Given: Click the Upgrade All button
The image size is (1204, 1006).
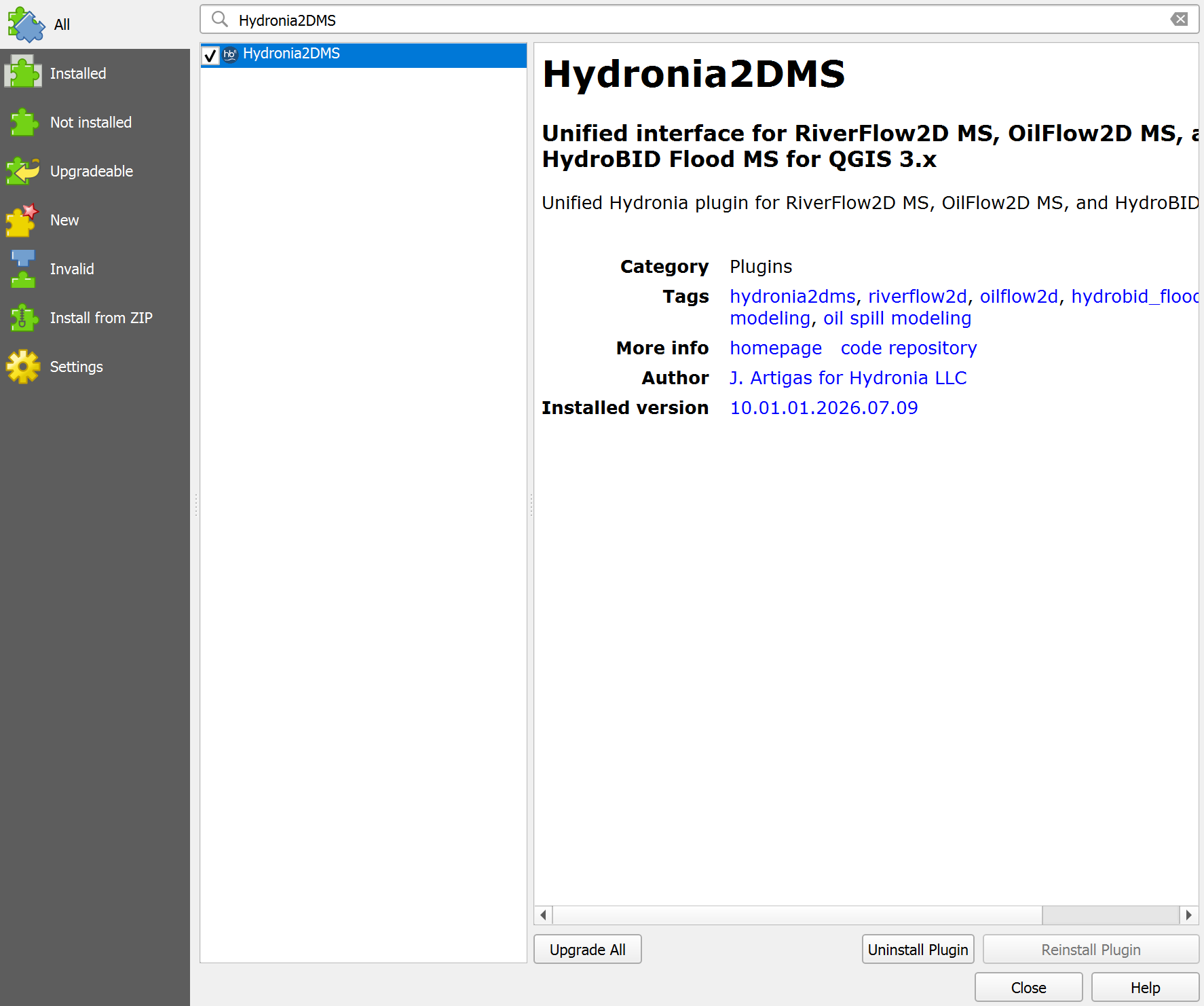Looking at the screenshot, I should tap(588, 950).
